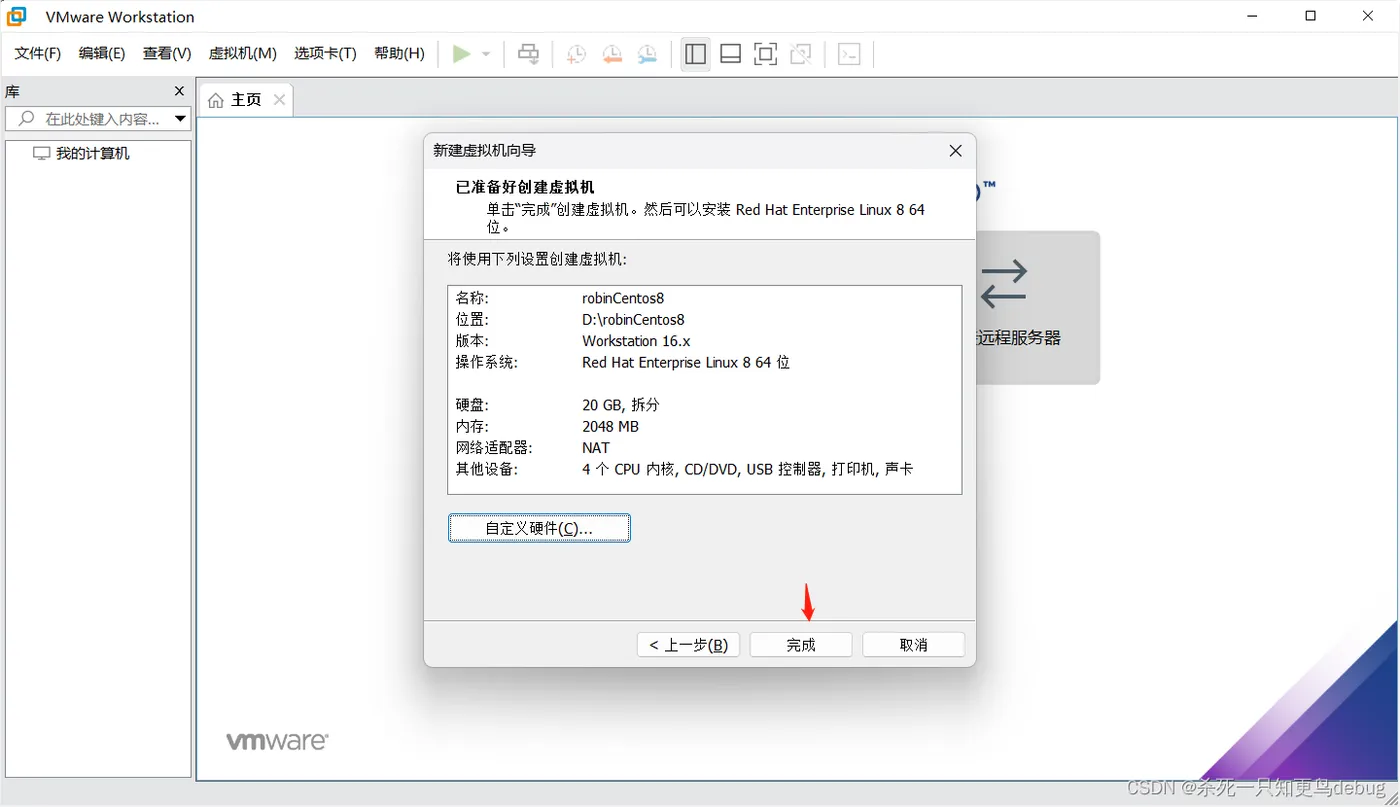Viewport: 1400px width, 807px height.
Task: Click the 自定义硬件(C)... button
Action: (539, 528)
